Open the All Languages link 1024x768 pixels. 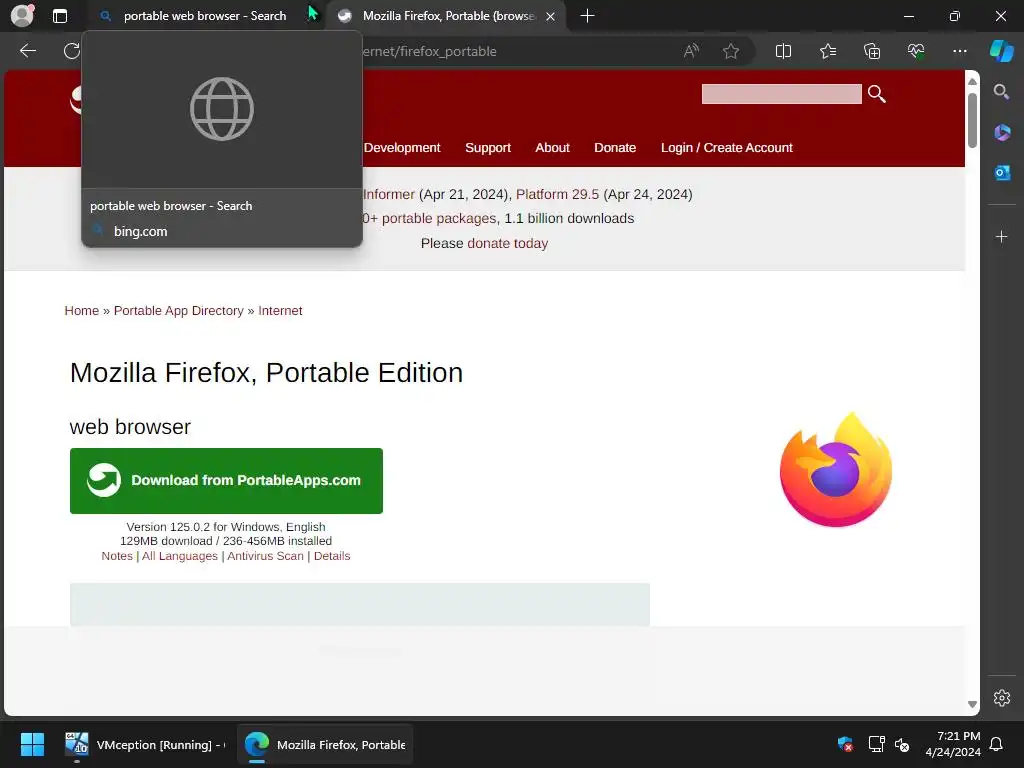pos(180,556)
